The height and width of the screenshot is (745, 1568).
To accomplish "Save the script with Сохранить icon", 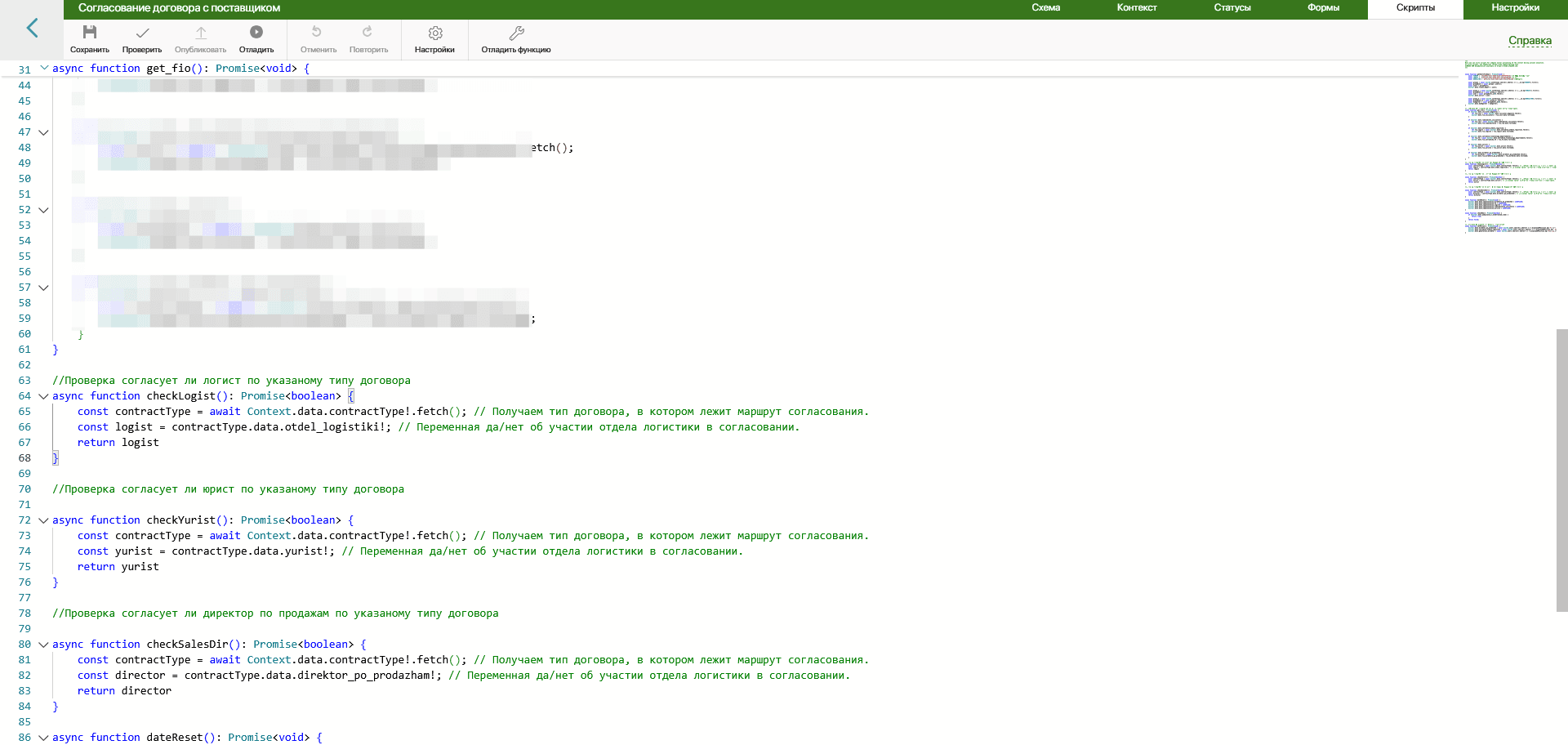I will [x=90, y=33].
